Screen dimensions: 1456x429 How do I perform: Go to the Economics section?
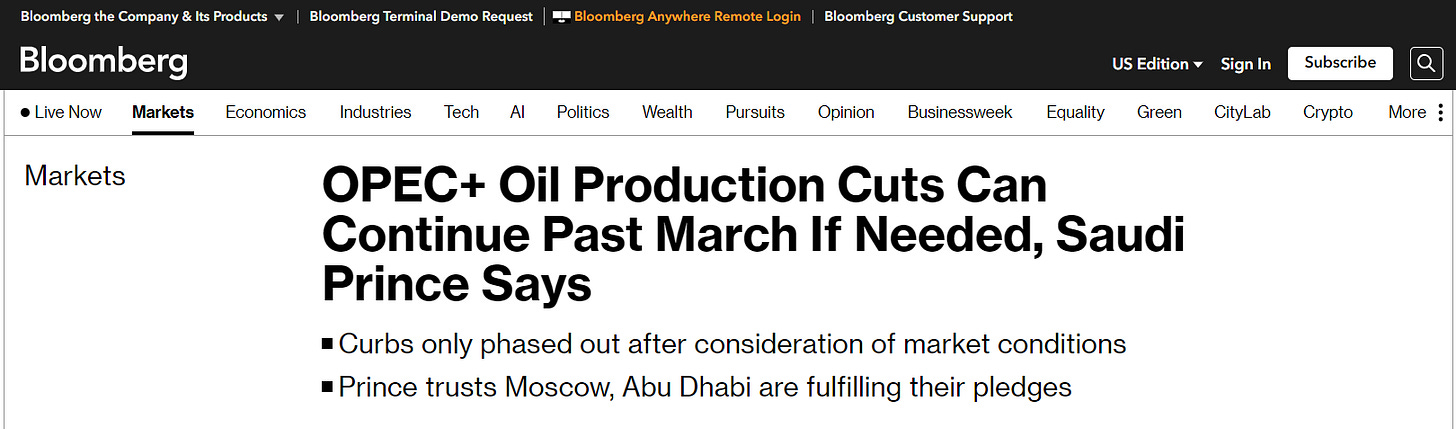265,112
